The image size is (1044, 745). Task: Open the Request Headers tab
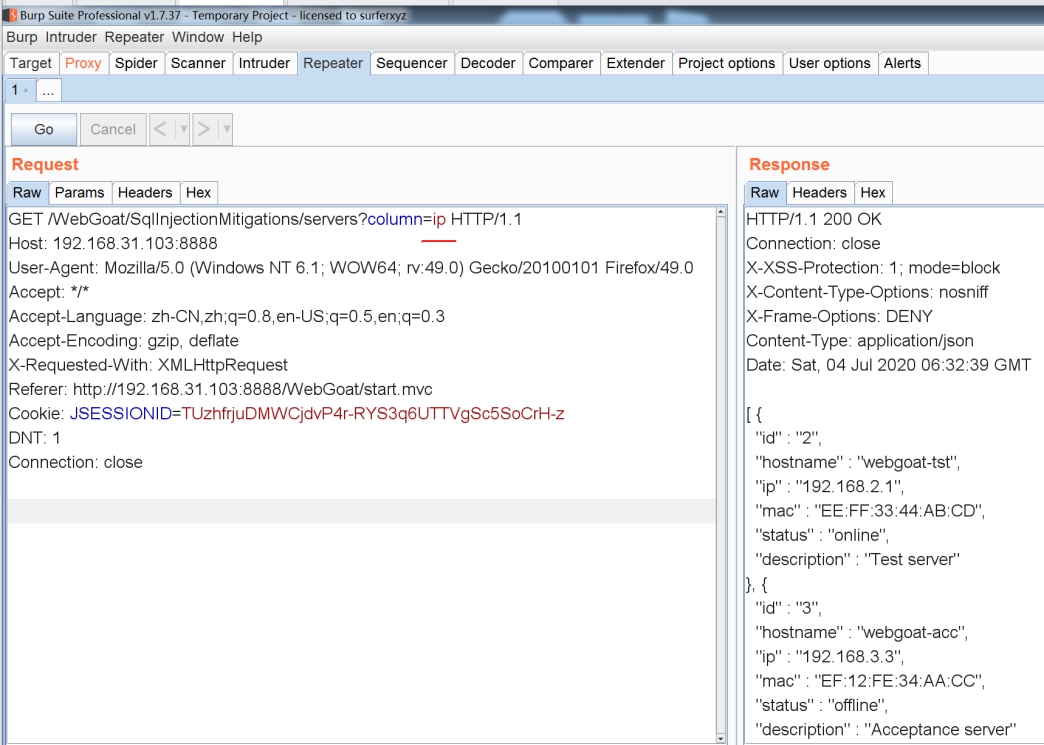pyautogui.click(x=145, y=193)
